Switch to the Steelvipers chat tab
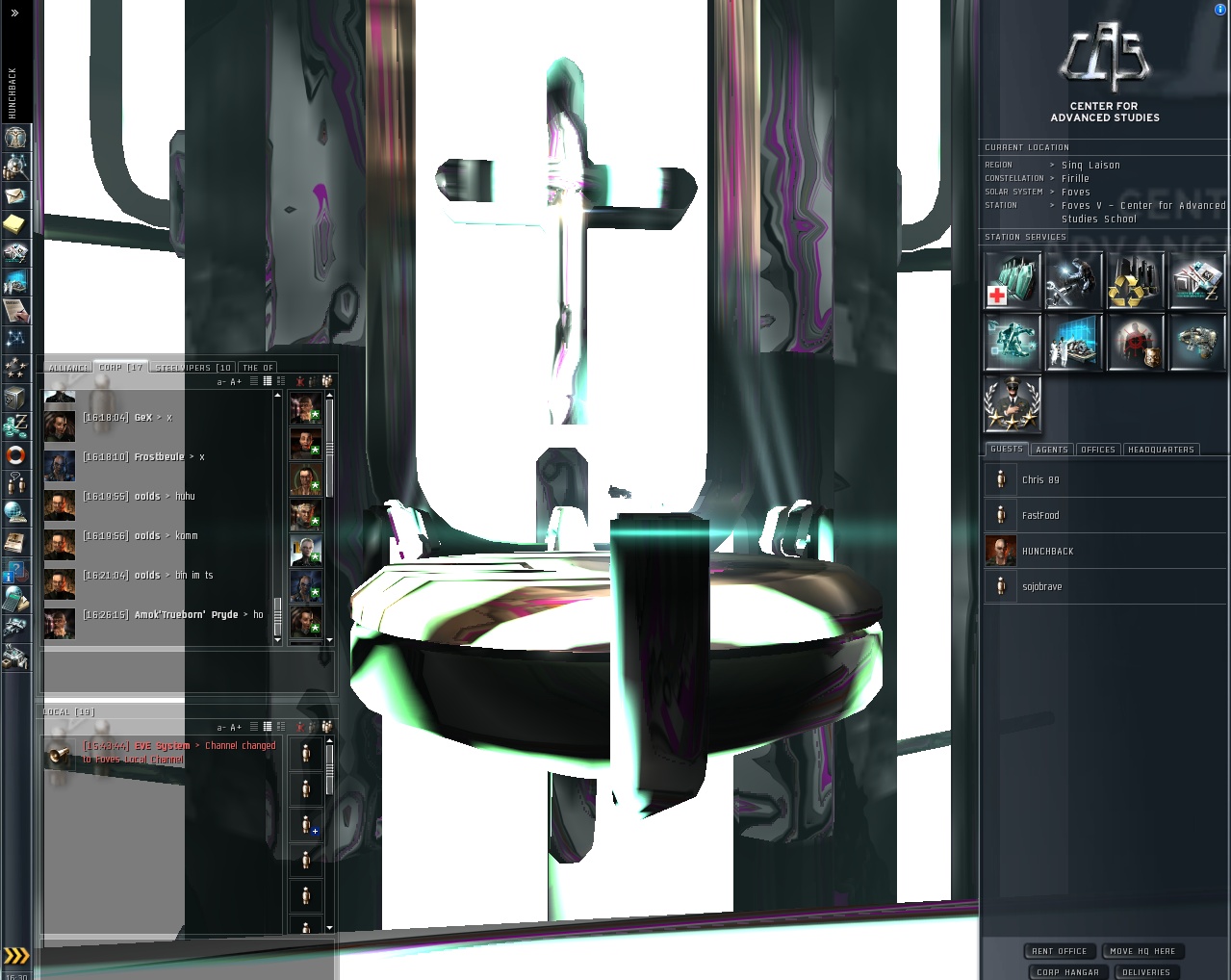Viewport: 1231px width, 980px height. tap(192, 368)
